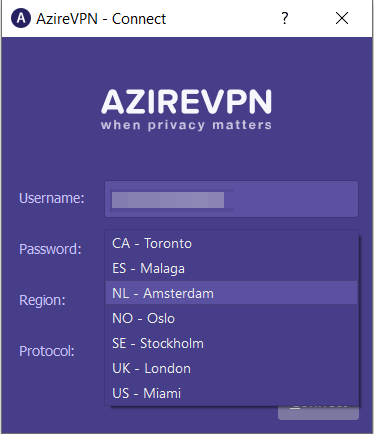Choose NL - Amsterdam from region list
Viewport: 374px width, 434px height.
pos(231,293)
